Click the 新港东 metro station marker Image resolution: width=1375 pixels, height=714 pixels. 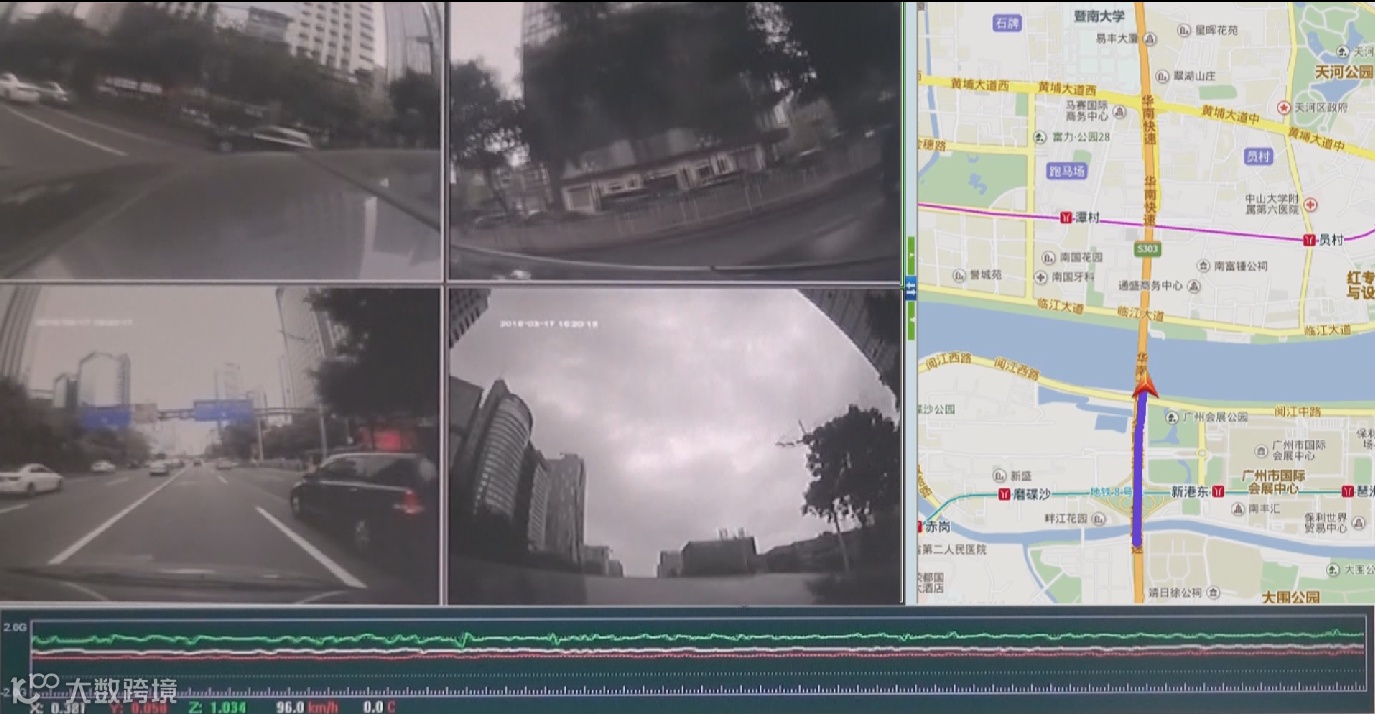[x=1218, y=491]
